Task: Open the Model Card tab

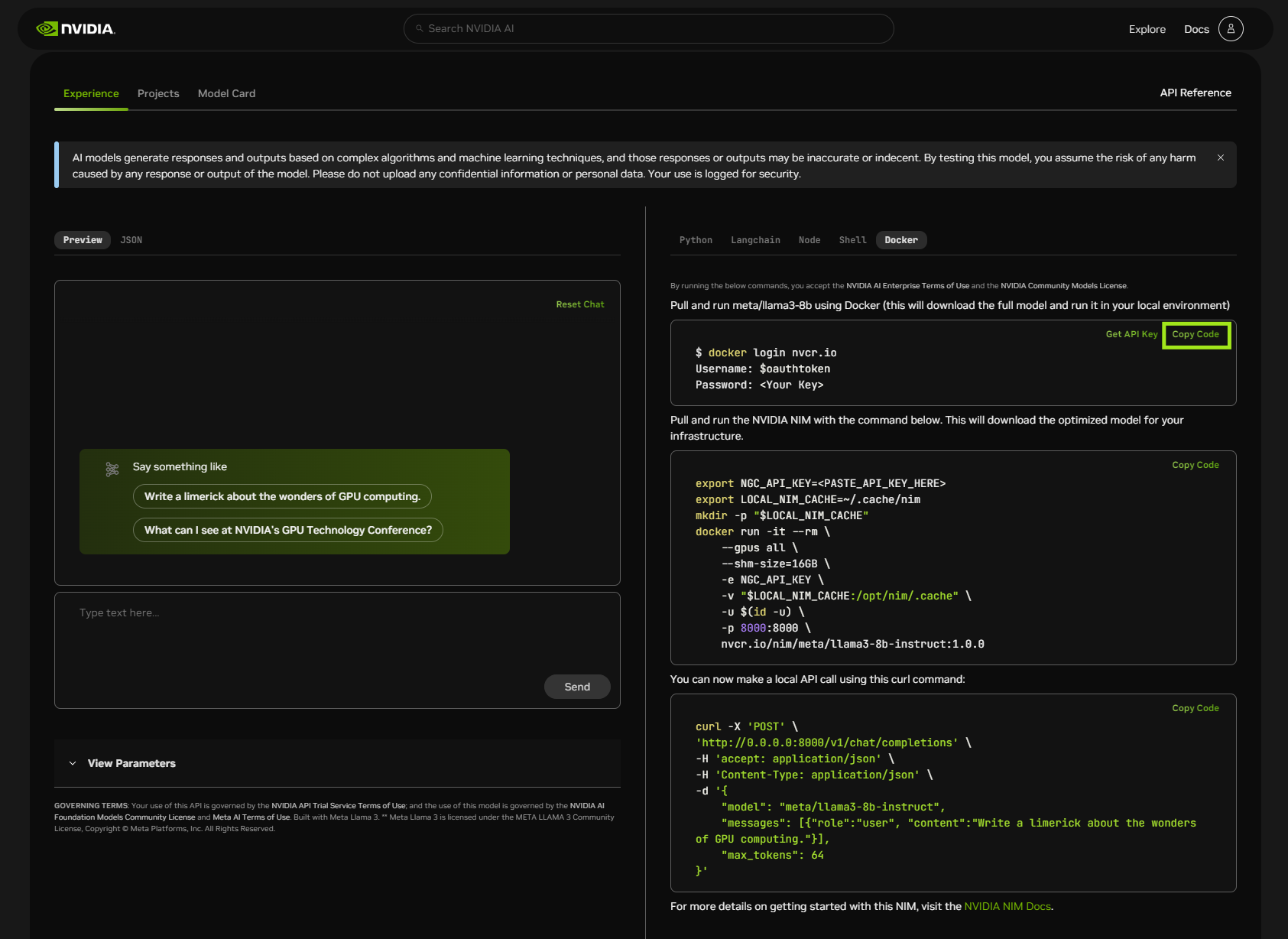Action: [x=226, y=93]
